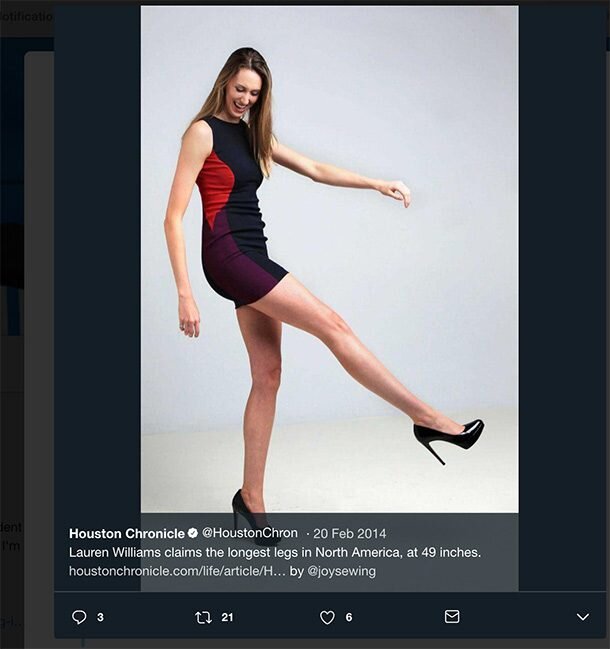Follow the houstonchronicle.com article link
Image resolution: width=610 pixels, height=649 pixels.
point(177,571)
